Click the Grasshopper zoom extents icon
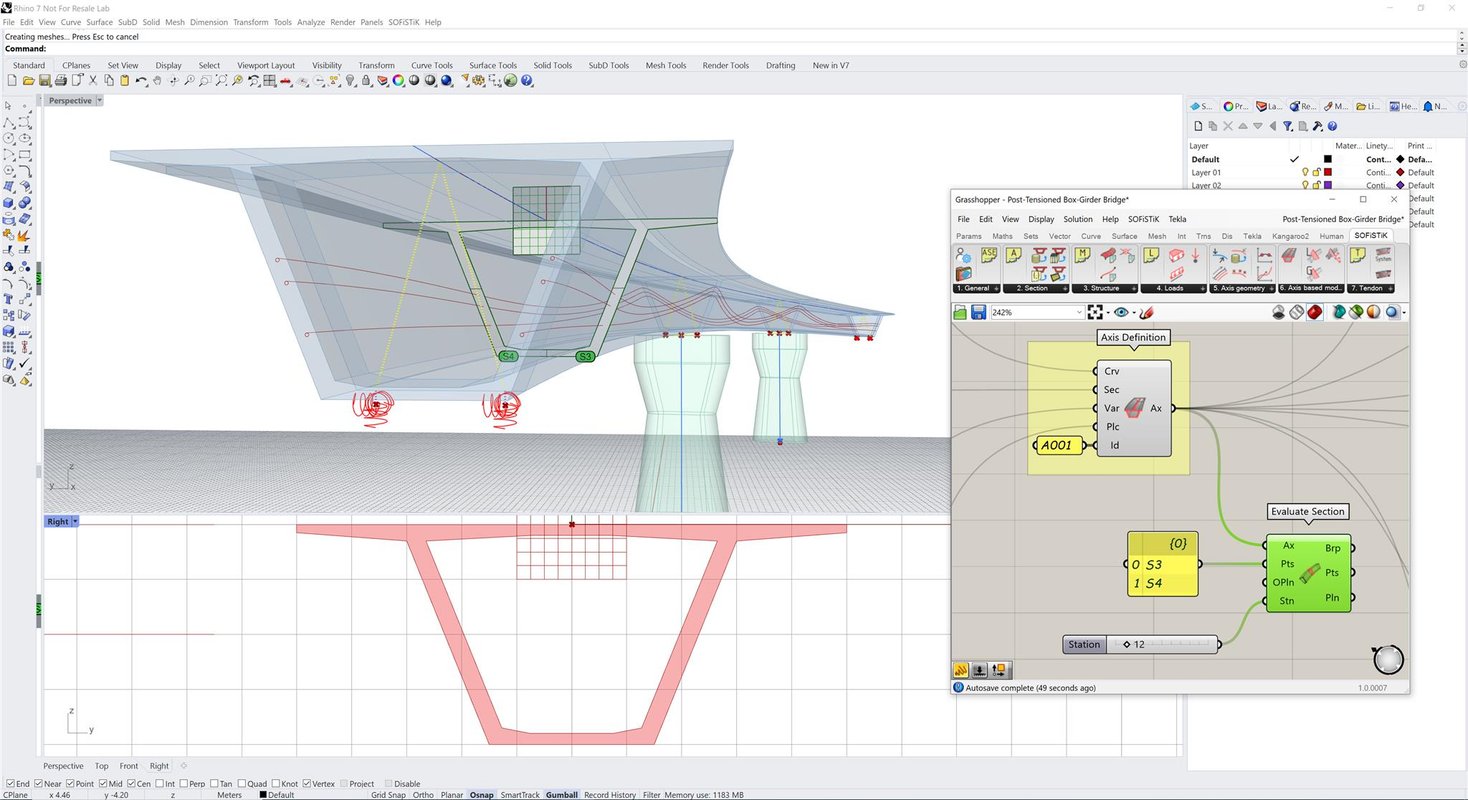This screenshot has height=800, width=1468. (1095, 312)
